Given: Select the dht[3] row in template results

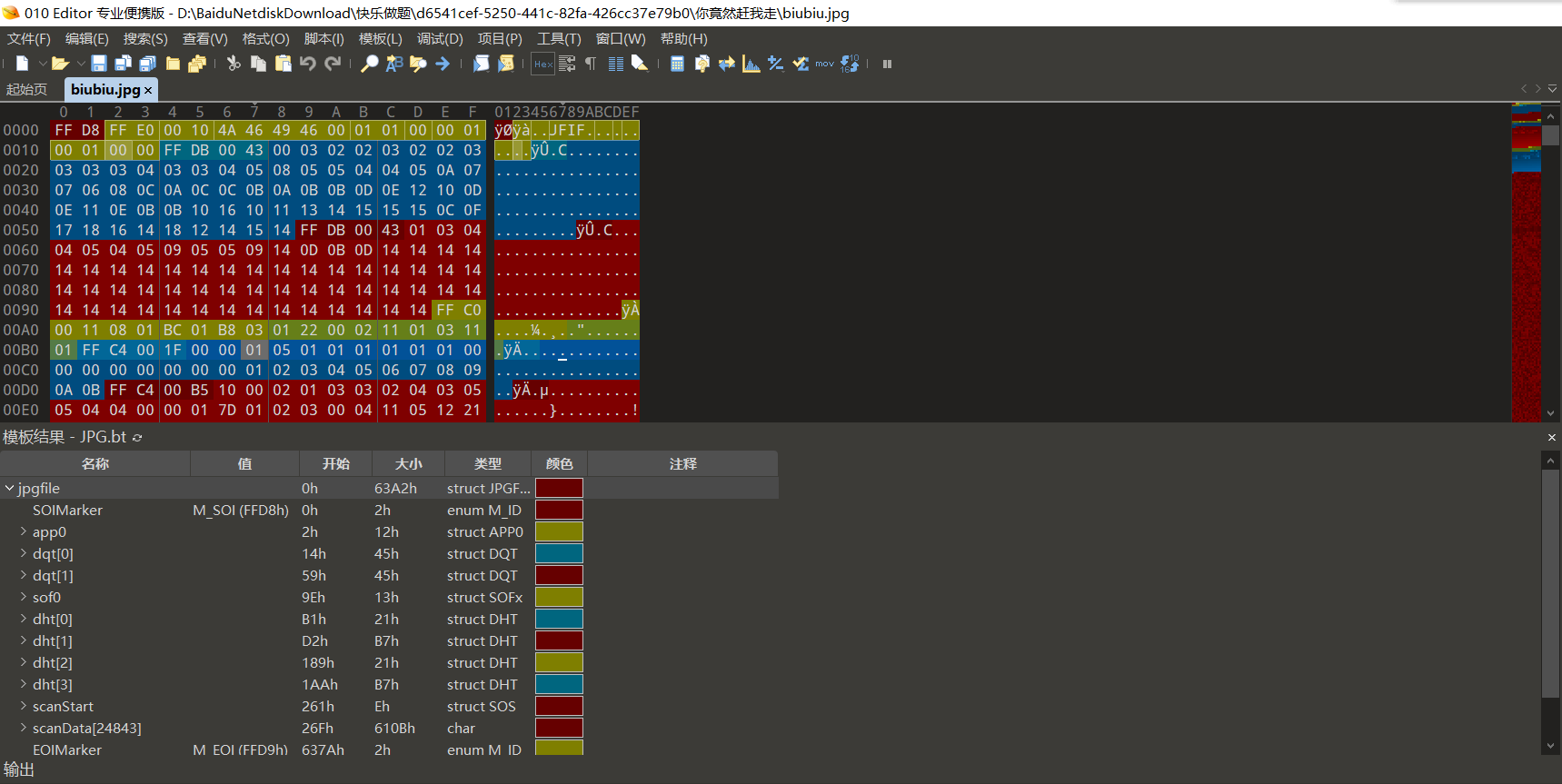Looking at the screenshot, I should click(389, 684).
